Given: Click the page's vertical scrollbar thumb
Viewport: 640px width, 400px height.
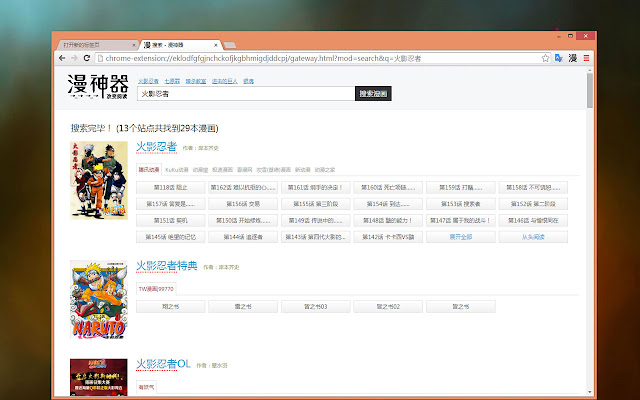Looking at the screenshot, I should point(590,91).
